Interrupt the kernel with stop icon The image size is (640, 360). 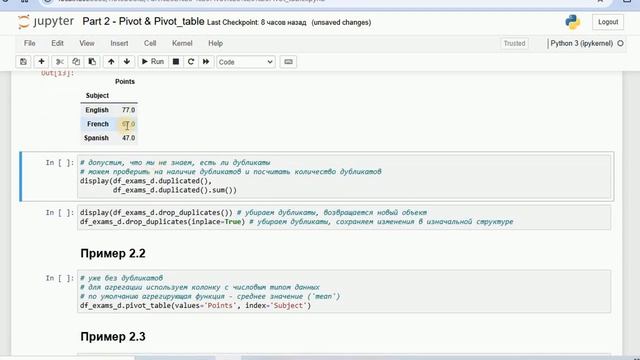176,62
